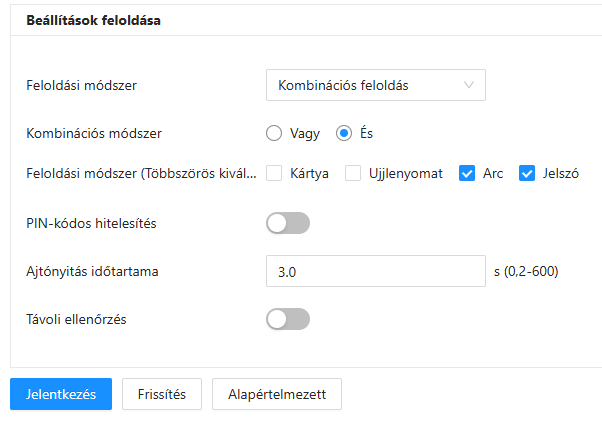The height and width of the screenshot is (421, 602).
Task: Uncheck the Jelszó checkbox
Action: tap(527, 173)
